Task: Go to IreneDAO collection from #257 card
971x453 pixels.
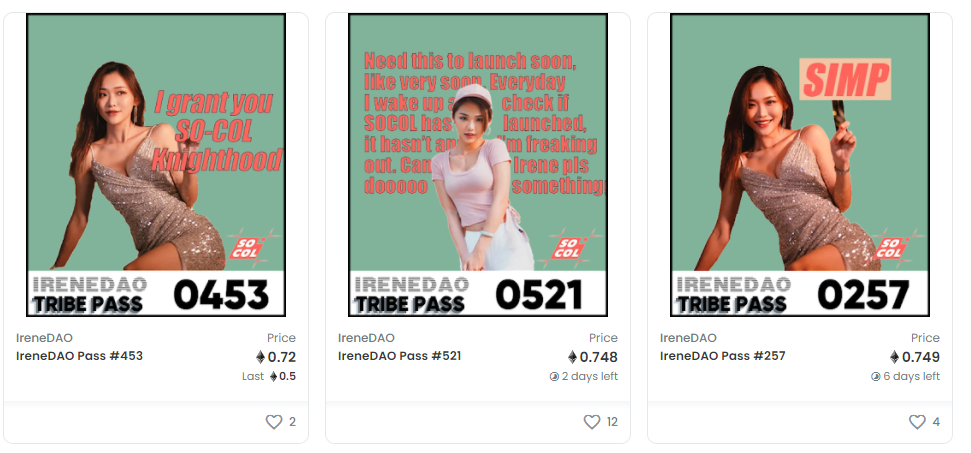Action: pos(688,338)
